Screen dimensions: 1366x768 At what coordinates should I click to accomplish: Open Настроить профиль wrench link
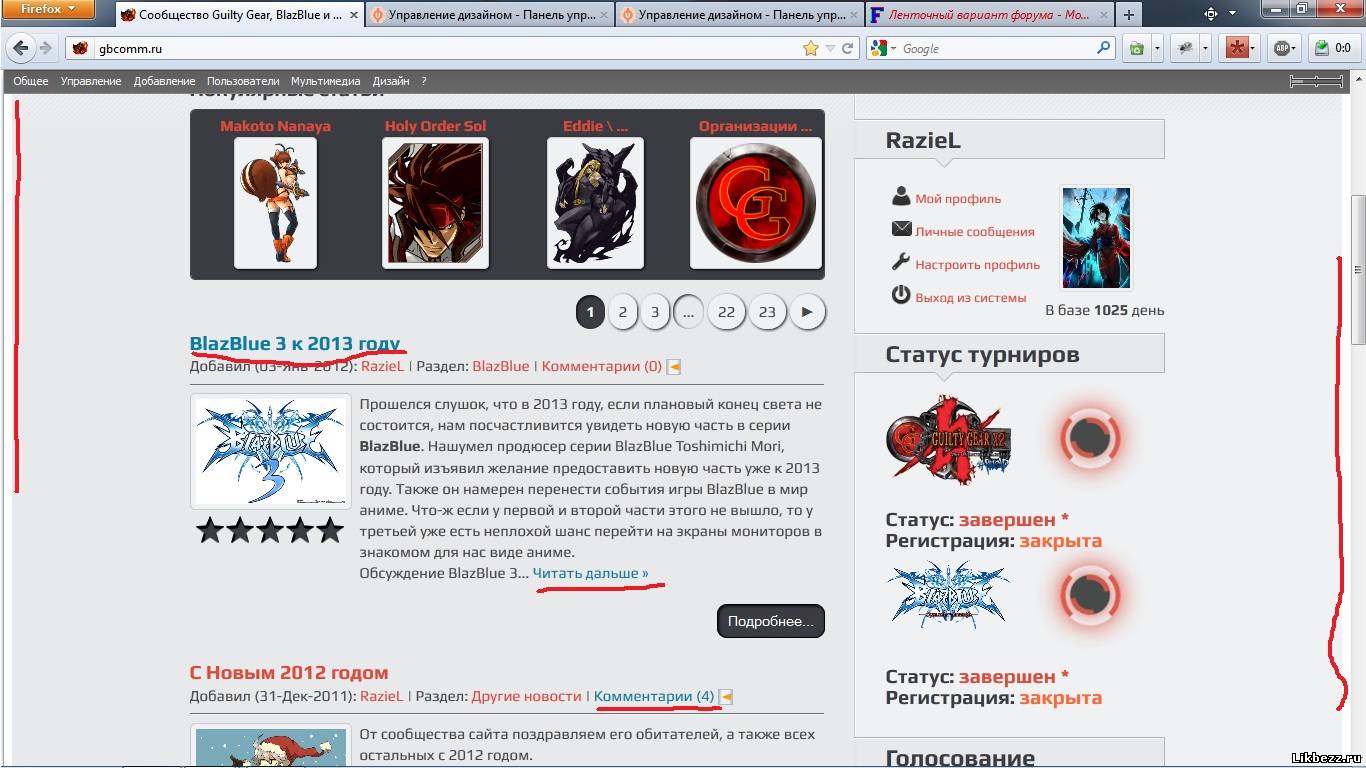(x=977, y=265)
